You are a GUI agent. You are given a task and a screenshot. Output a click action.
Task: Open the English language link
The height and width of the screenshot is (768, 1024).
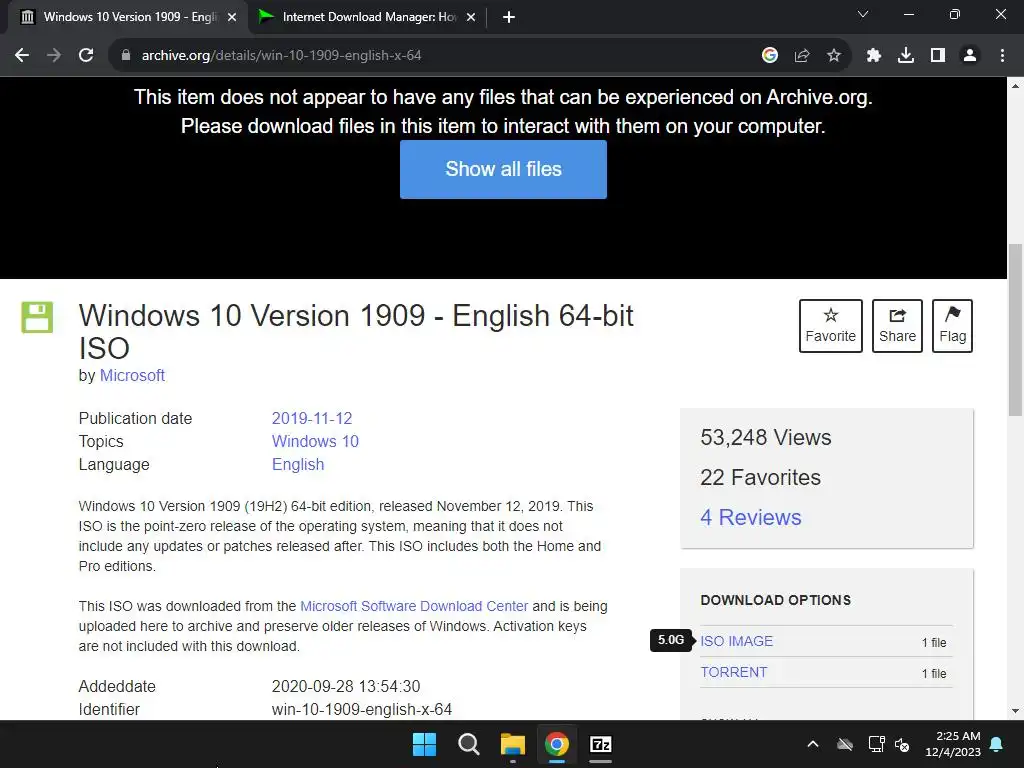(298, 464)
